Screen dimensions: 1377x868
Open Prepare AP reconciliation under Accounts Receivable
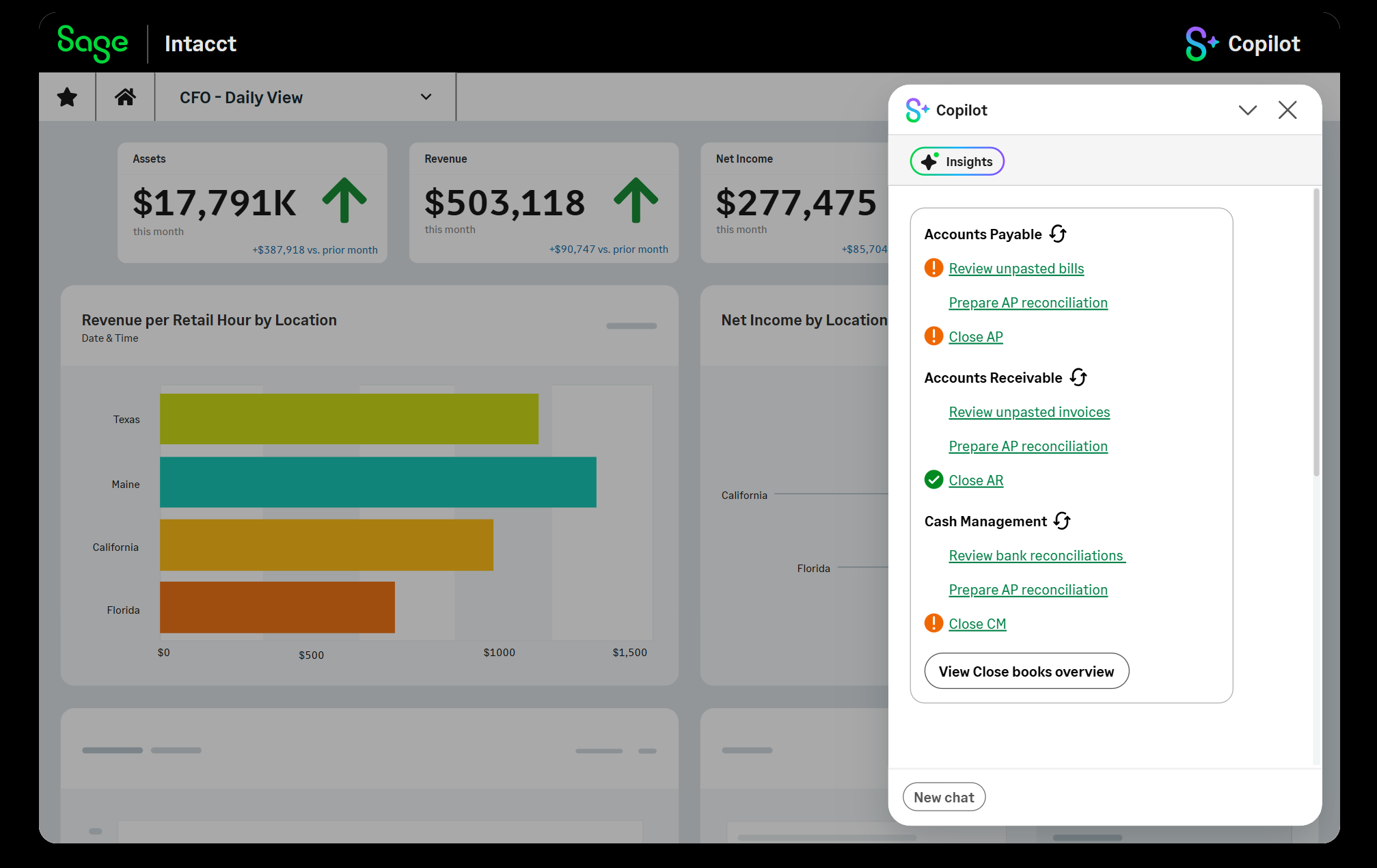(1028, 446)
